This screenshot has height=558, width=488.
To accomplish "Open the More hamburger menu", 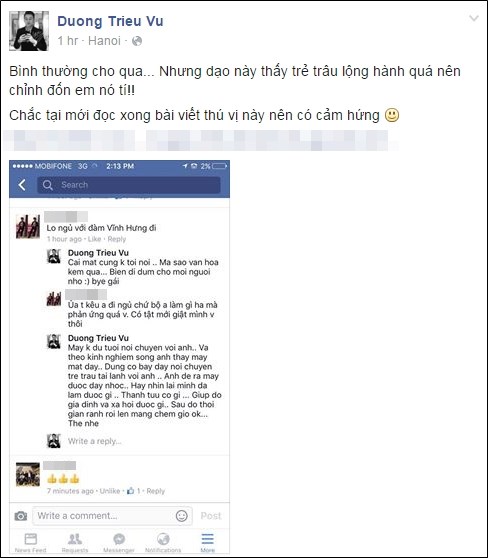I will [x=208, y=543].
